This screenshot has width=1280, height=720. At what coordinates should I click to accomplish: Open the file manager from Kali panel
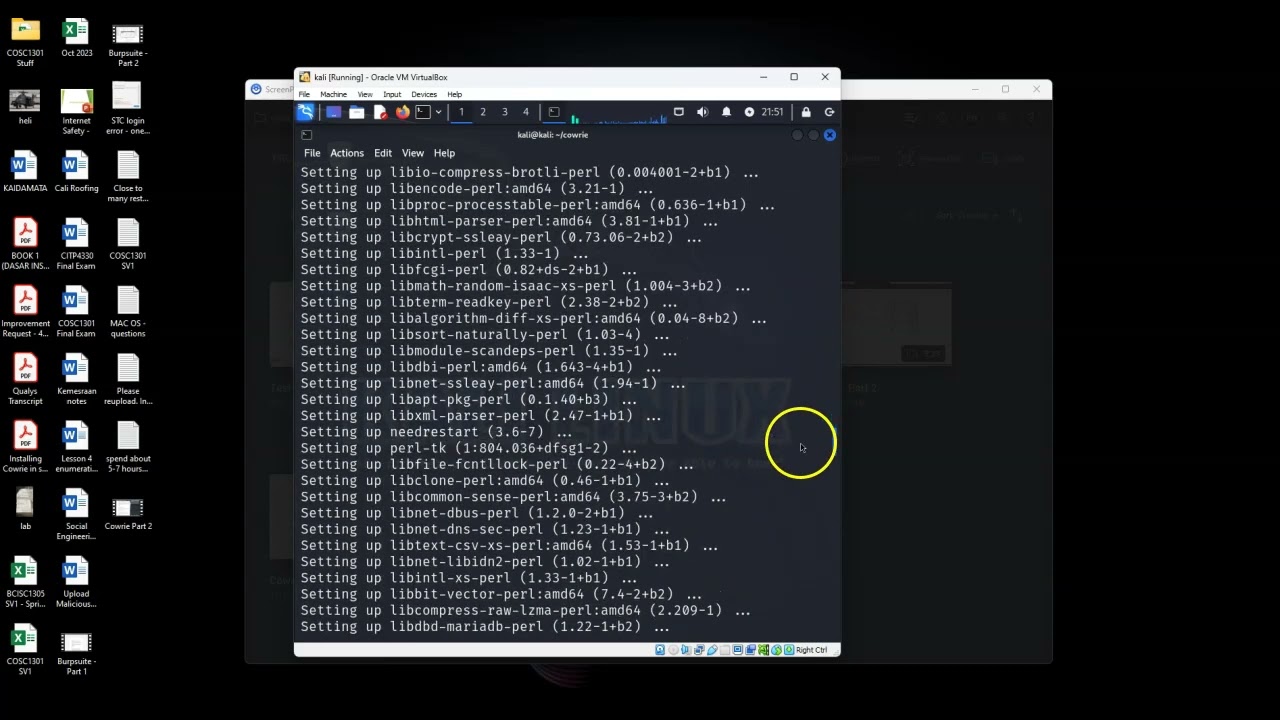coord(357,112)
